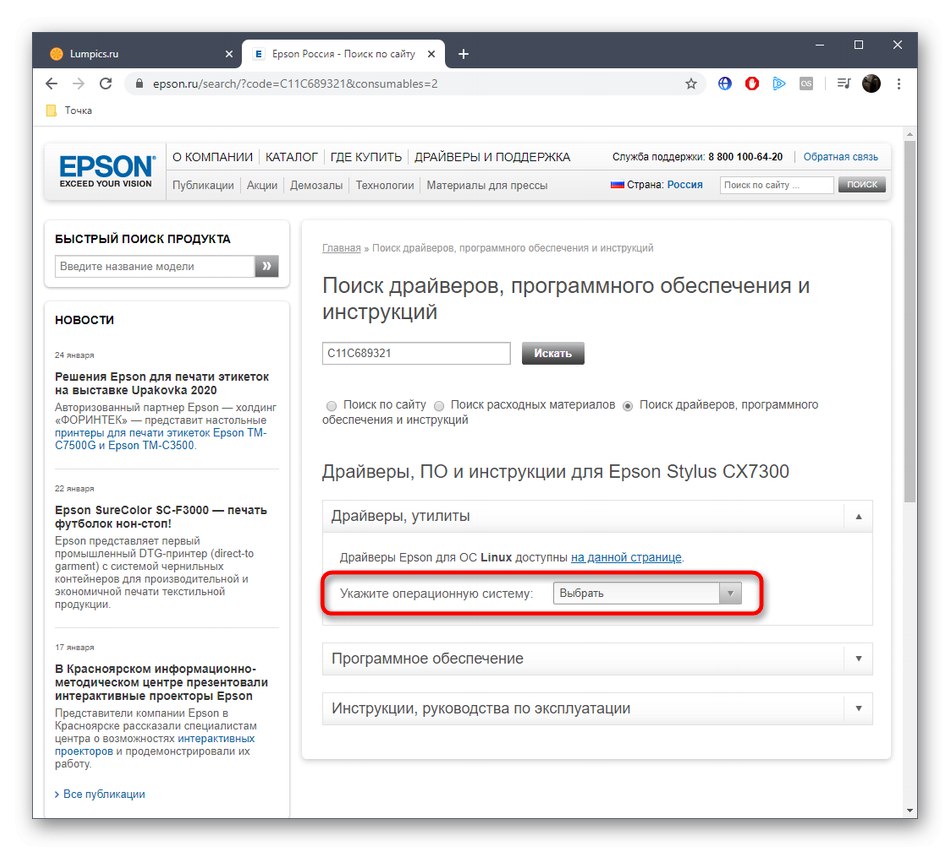The height and width of the screenshot is (851, 950).
Task: Open Материалы для прессы link
Action: (x=487, y=185)
